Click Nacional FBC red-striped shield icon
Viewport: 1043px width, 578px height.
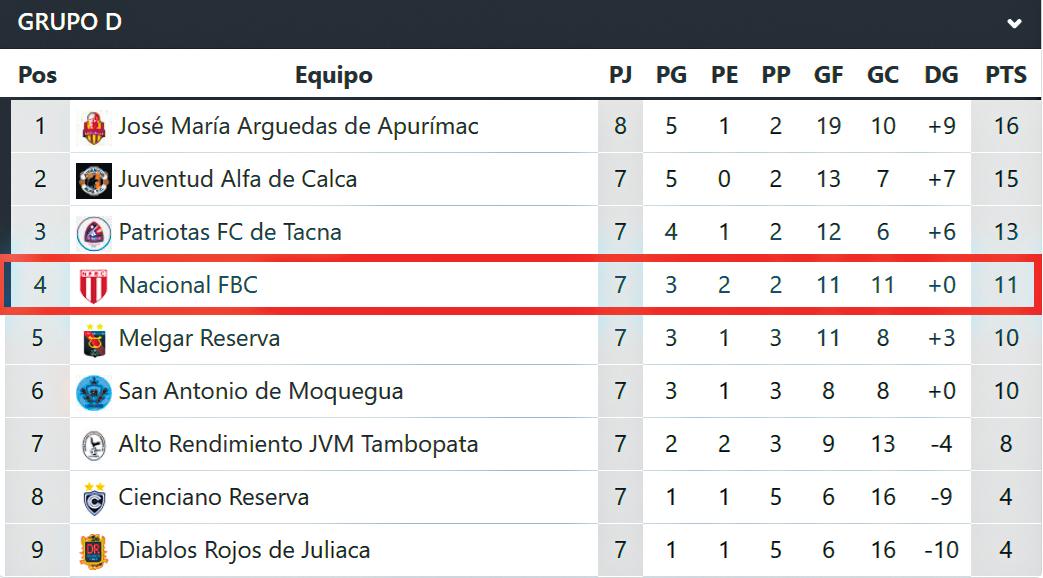click(x=94, y=286)
